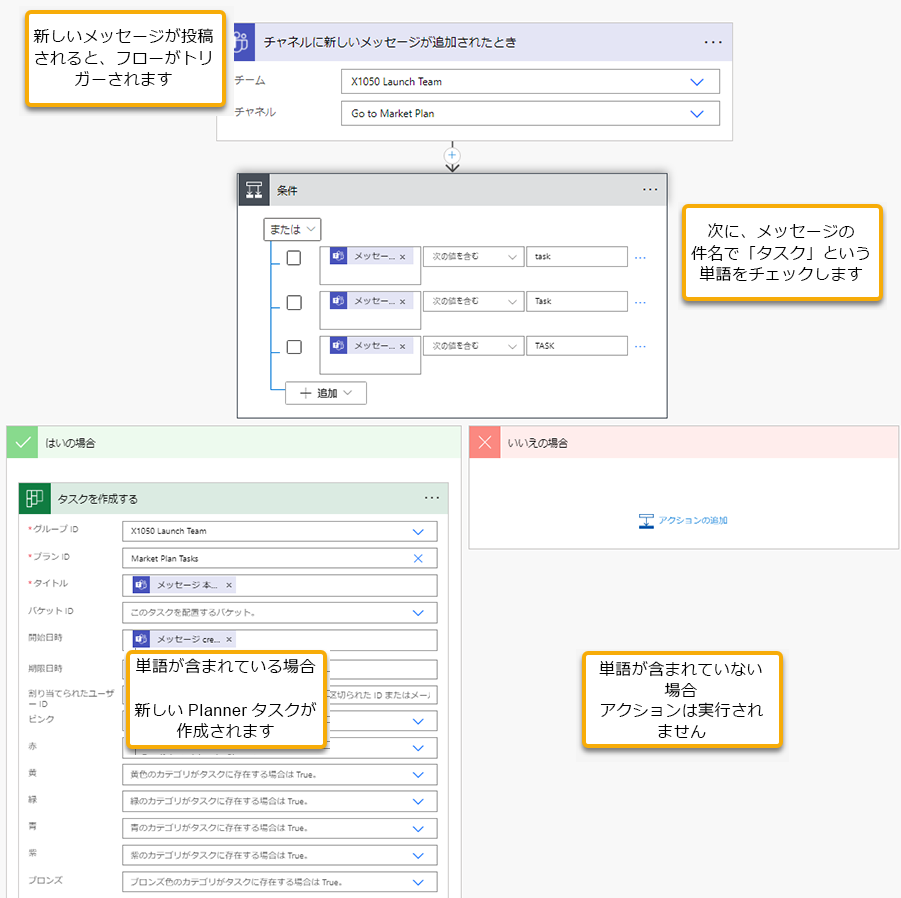Click the uppercase 'TASK' value field
The width and height of the screenshot is (901, 898).
coord(576,346)
